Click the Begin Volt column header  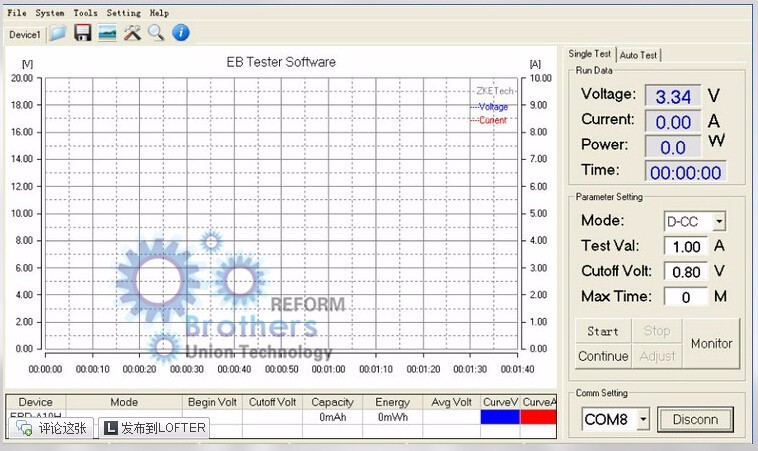(212, 402)
